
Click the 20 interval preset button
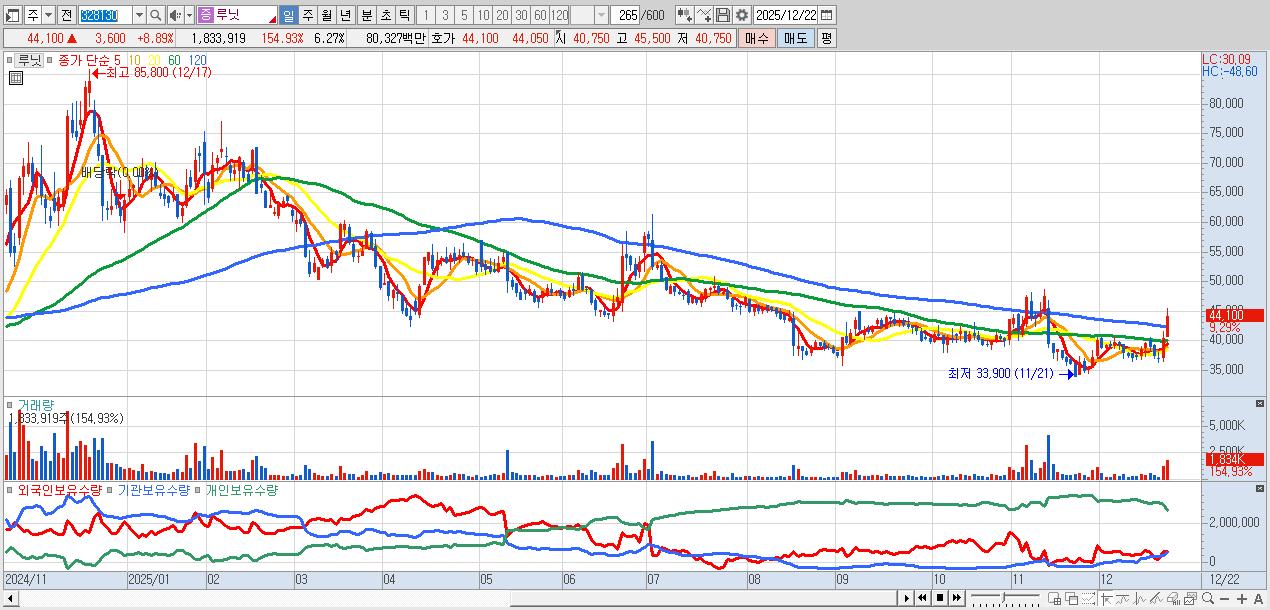coord(501,15)
